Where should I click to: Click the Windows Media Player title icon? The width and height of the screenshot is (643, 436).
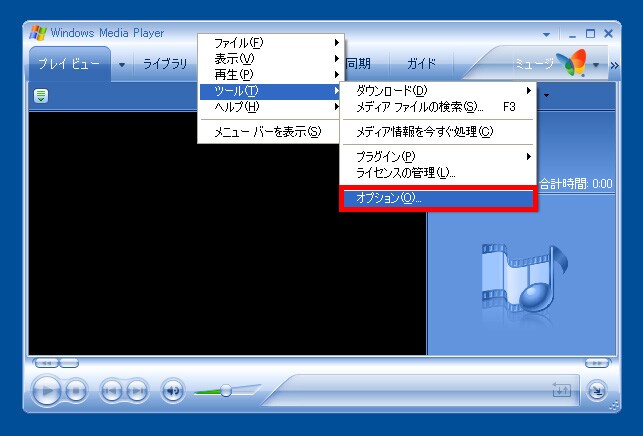[x=38, y=32]
